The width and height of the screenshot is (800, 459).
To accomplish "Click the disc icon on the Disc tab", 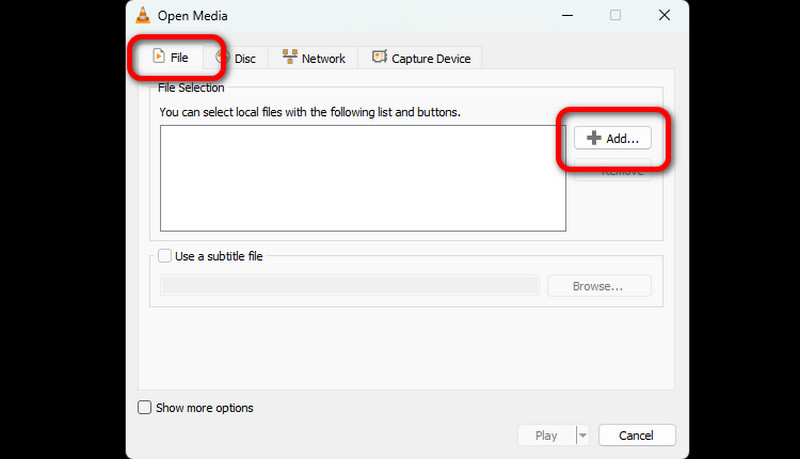I will pos(222,58).
